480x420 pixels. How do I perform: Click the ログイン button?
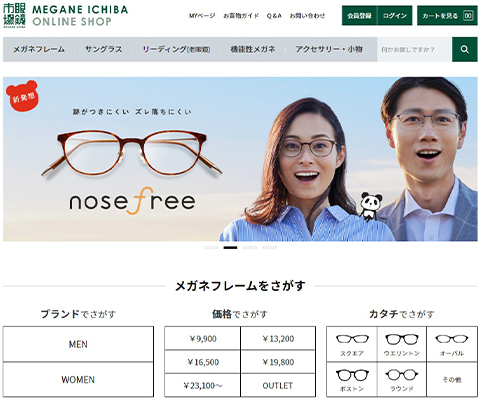pyautogui.click(x=395, y=15)
